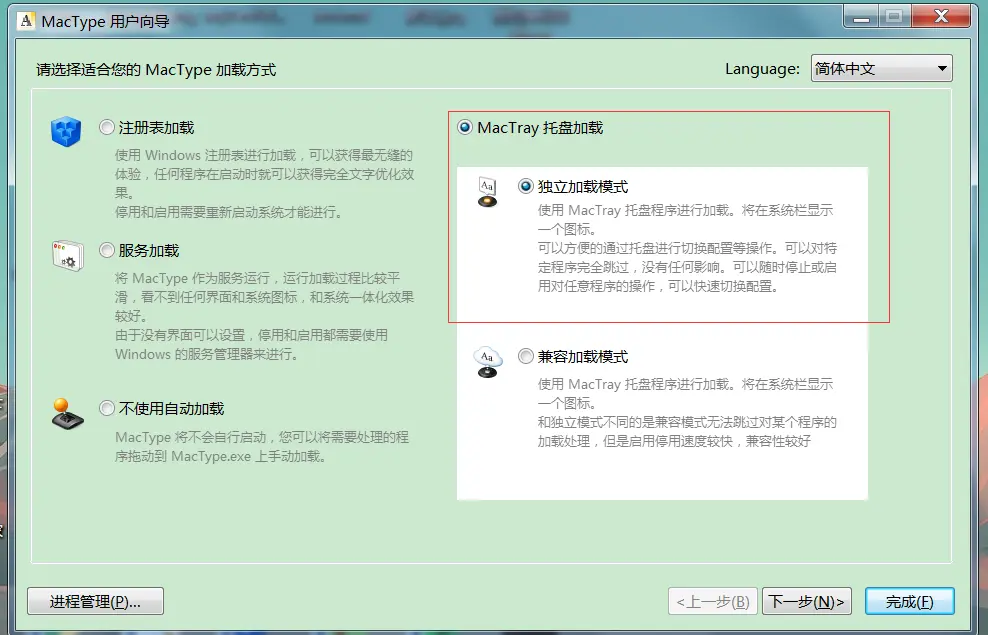Click the compatible loading mode cloud icon

[488, 362]
